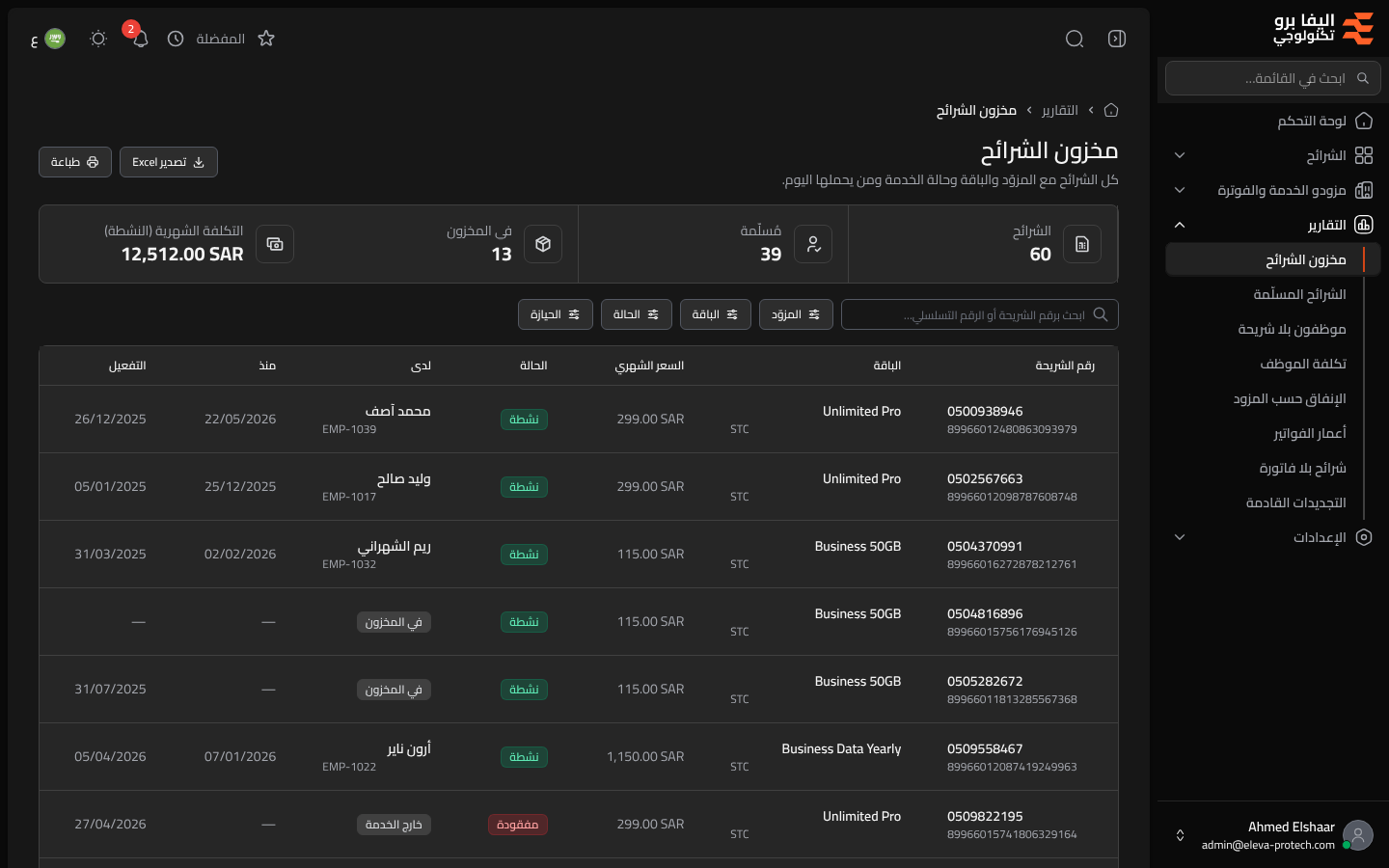Click the Eleva Protech logo
The width and height of the screenshot is (1389, 868).
pyautogui.click(x=1323, y=29)
